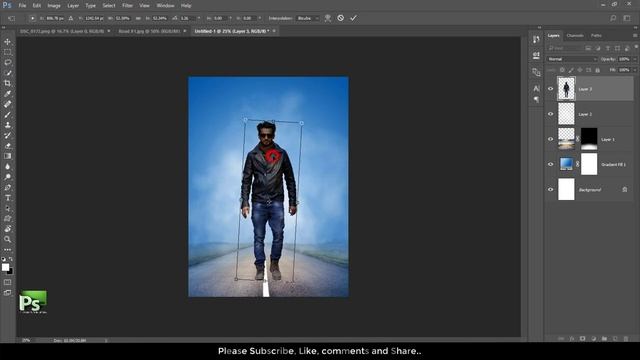Open the blend mode Normal dropdown
This screenshot has width=640, height=360.
572,59
